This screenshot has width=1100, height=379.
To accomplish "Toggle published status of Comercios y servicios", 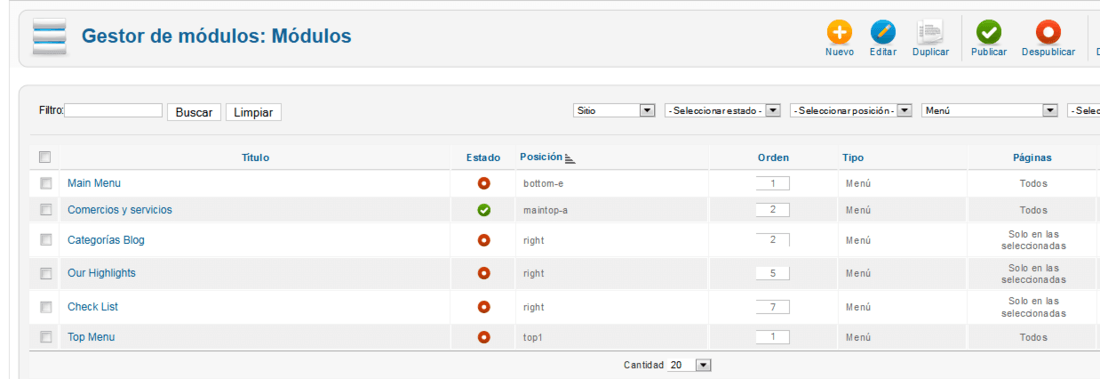I will [483, 210].
